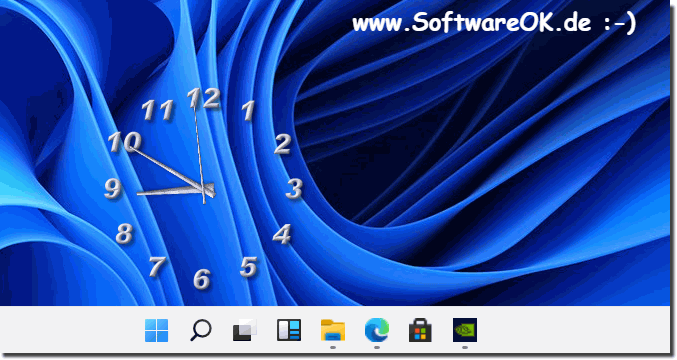This screenshot has height=360, width=677.
Task: Click the clock numeral 4
Action: (x=282, y=234)
